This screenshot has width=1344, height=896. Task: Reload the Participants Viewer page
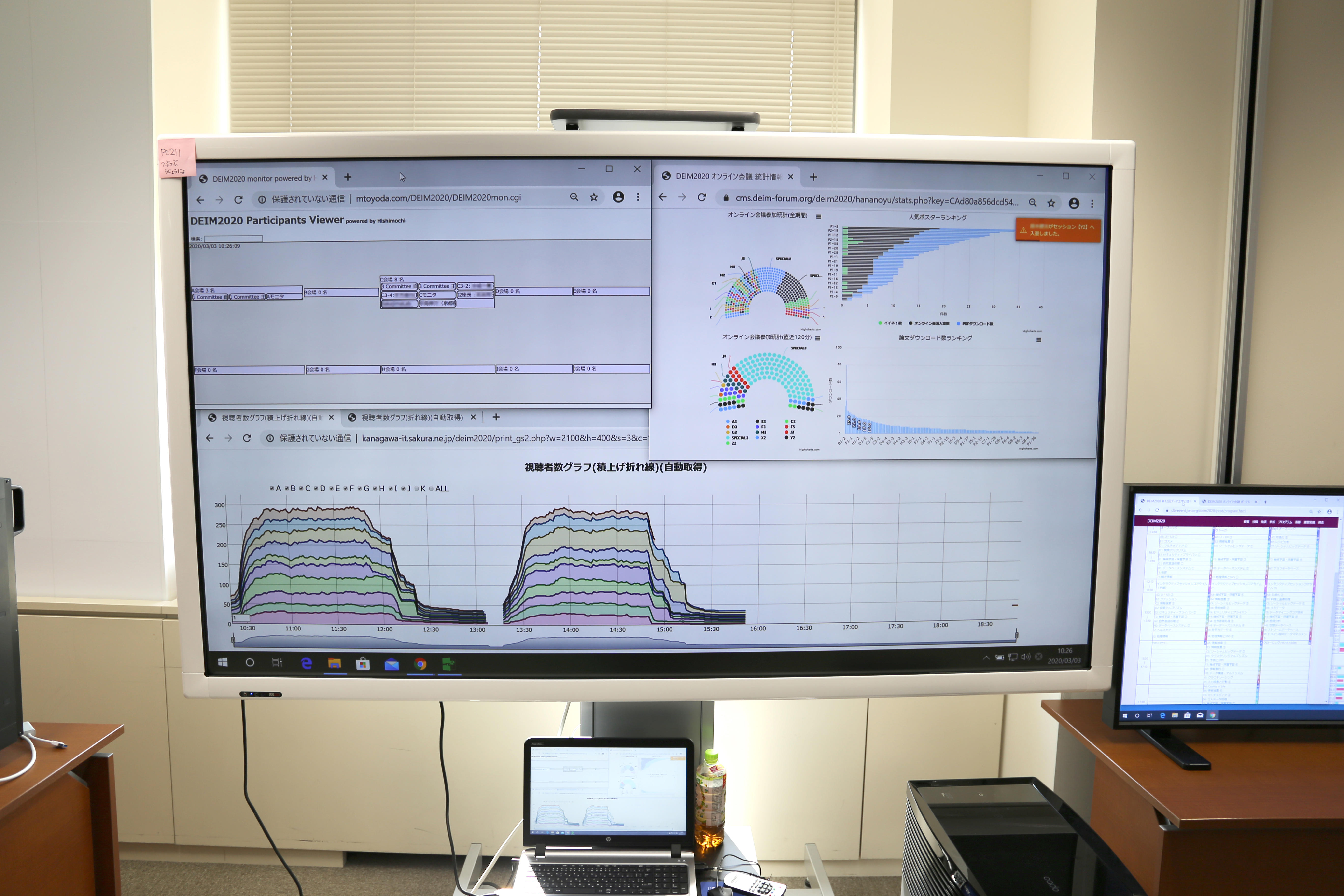point(238,200)
